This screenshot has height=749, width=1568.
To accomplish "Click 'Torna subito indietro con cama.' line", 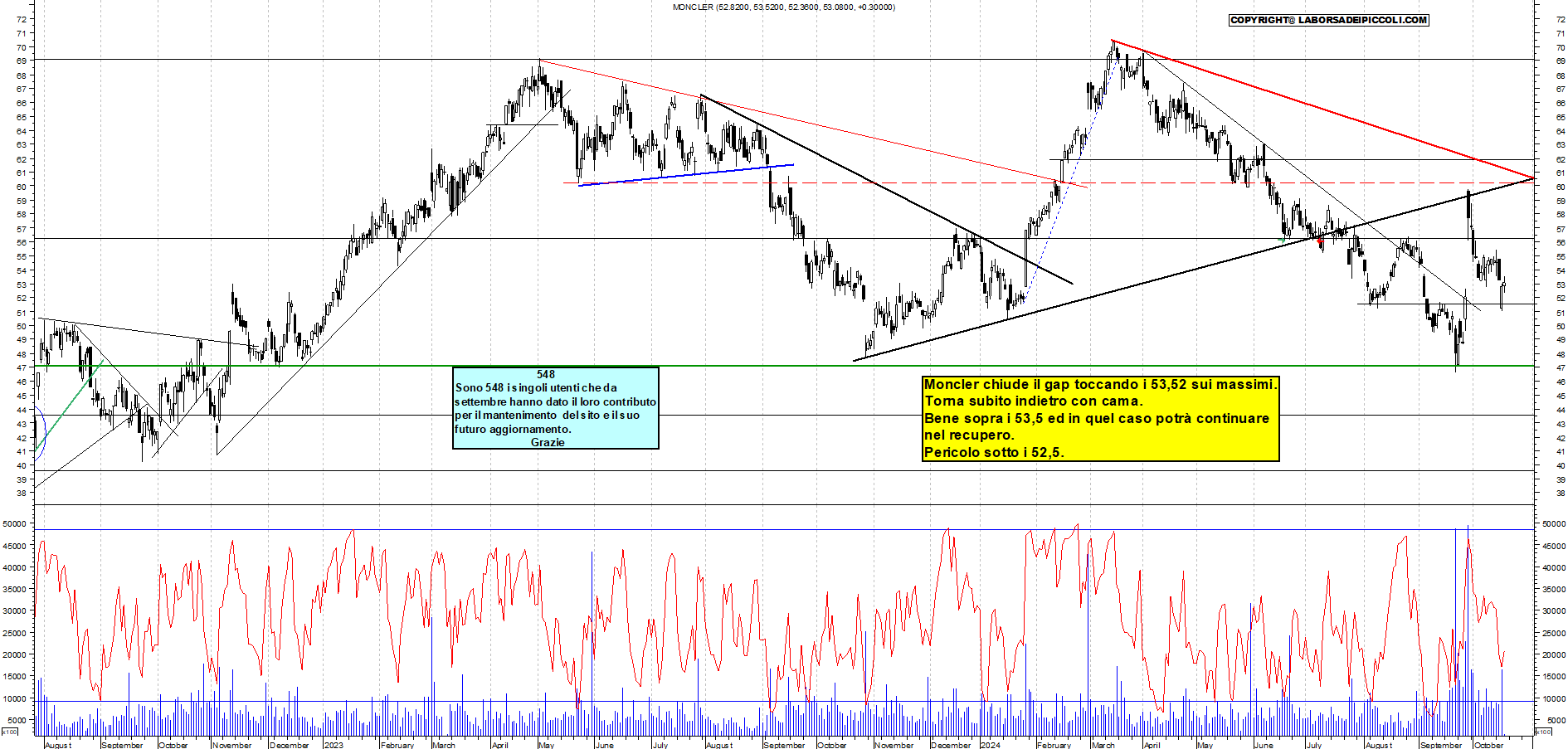I will point(1034,401).
